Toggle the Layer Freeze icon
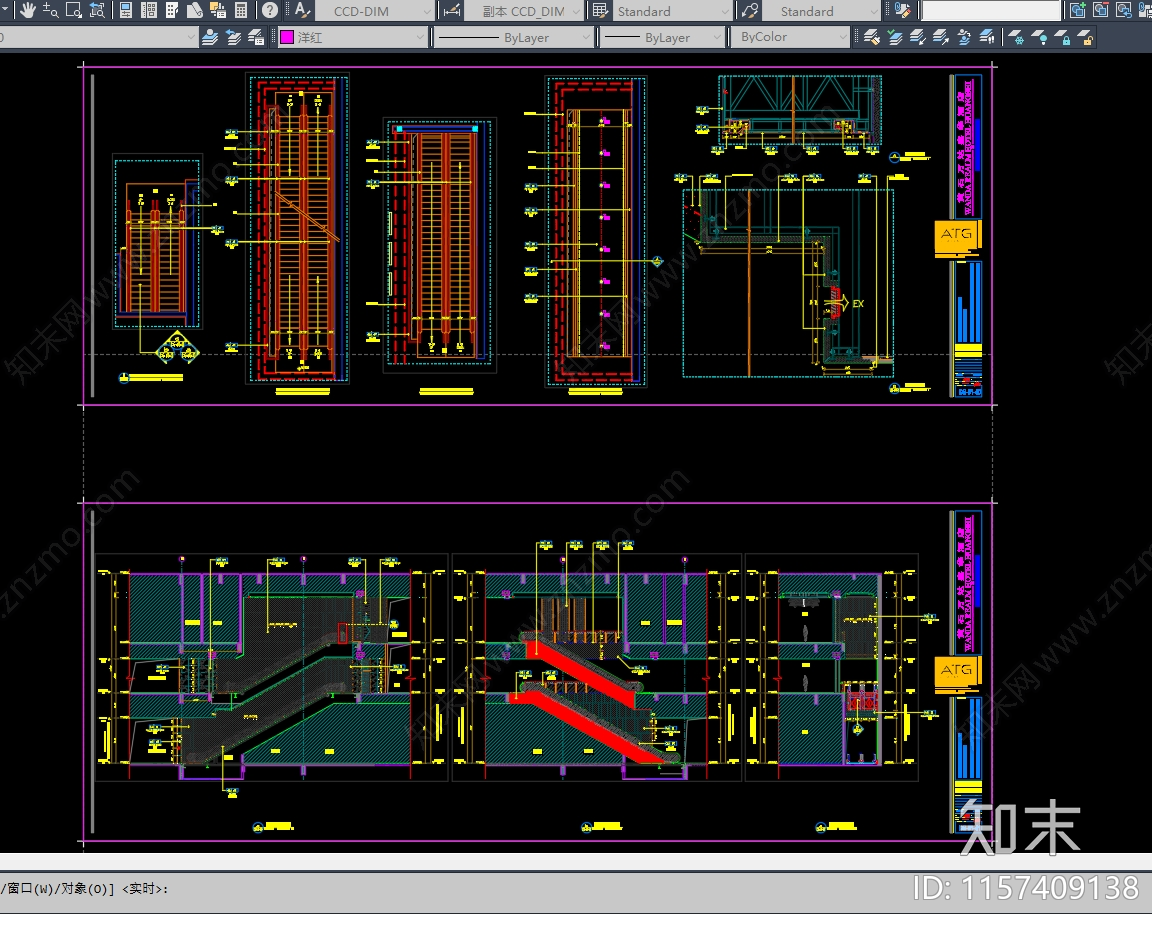The image size is (1152, 927). point(1016,37)
